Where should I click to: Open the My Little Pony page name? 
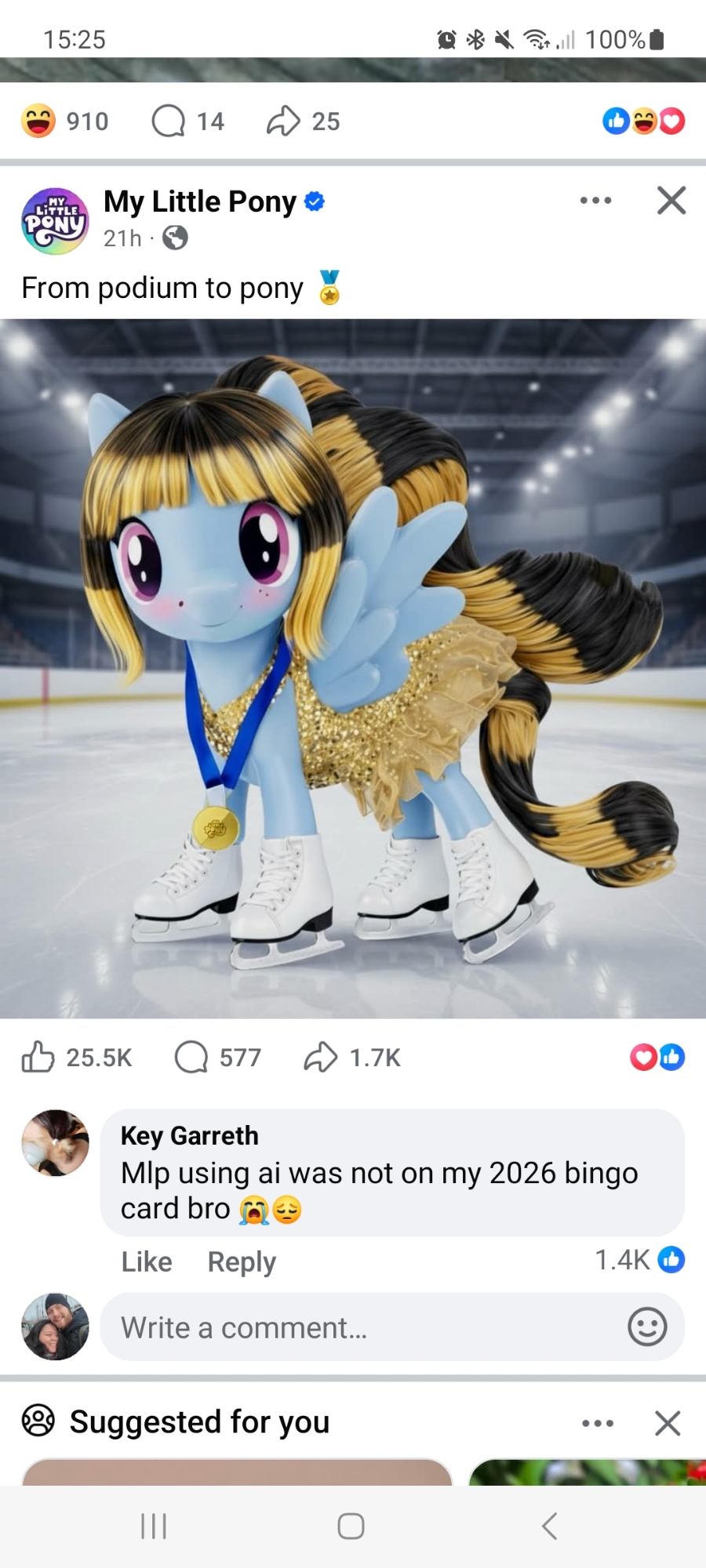[200, 202]
